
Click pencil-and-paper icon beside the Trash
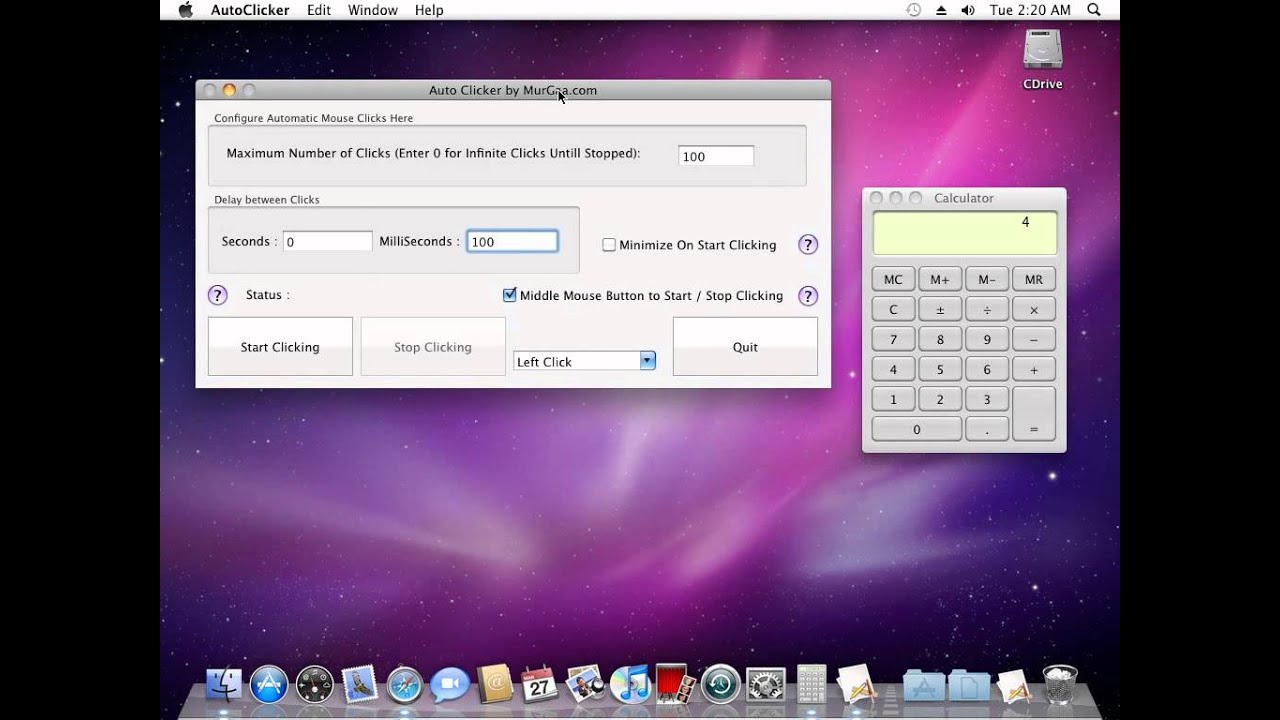point(1014,685)
